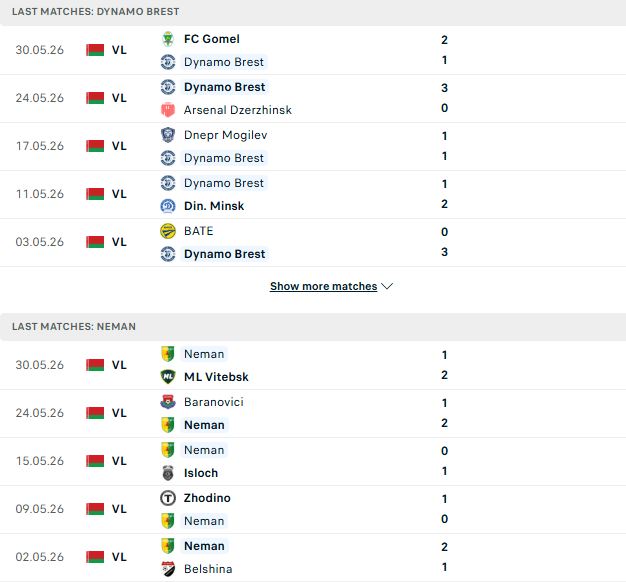Click VL league label on 15.05.26 row
This screenshot has width=626, height=582.
(119, 461)
